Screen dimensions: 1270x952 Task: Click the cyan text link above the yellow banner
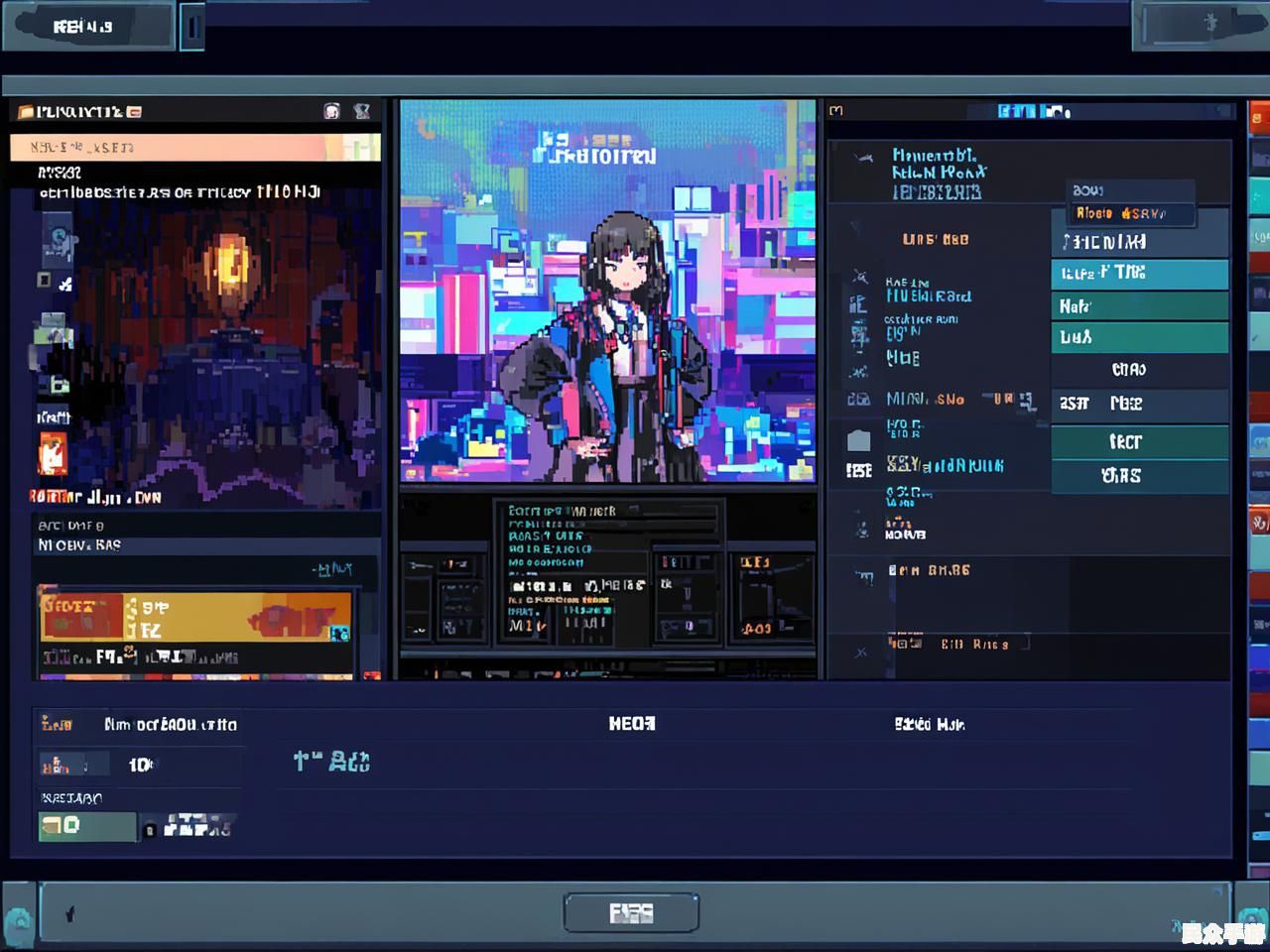[331, 569]
